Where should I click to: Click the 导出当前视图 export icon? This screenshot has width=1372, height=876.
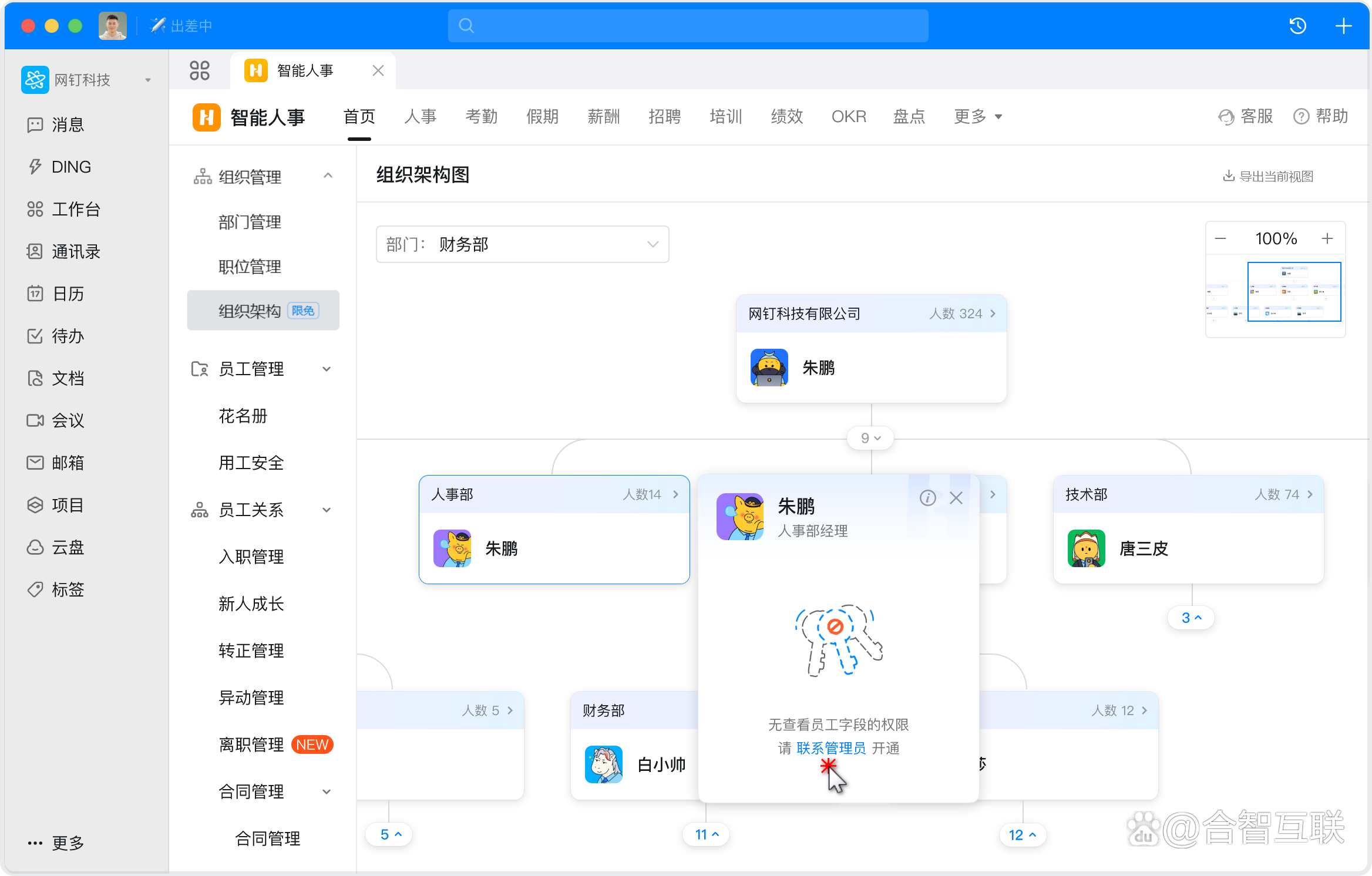(1229, 175)
